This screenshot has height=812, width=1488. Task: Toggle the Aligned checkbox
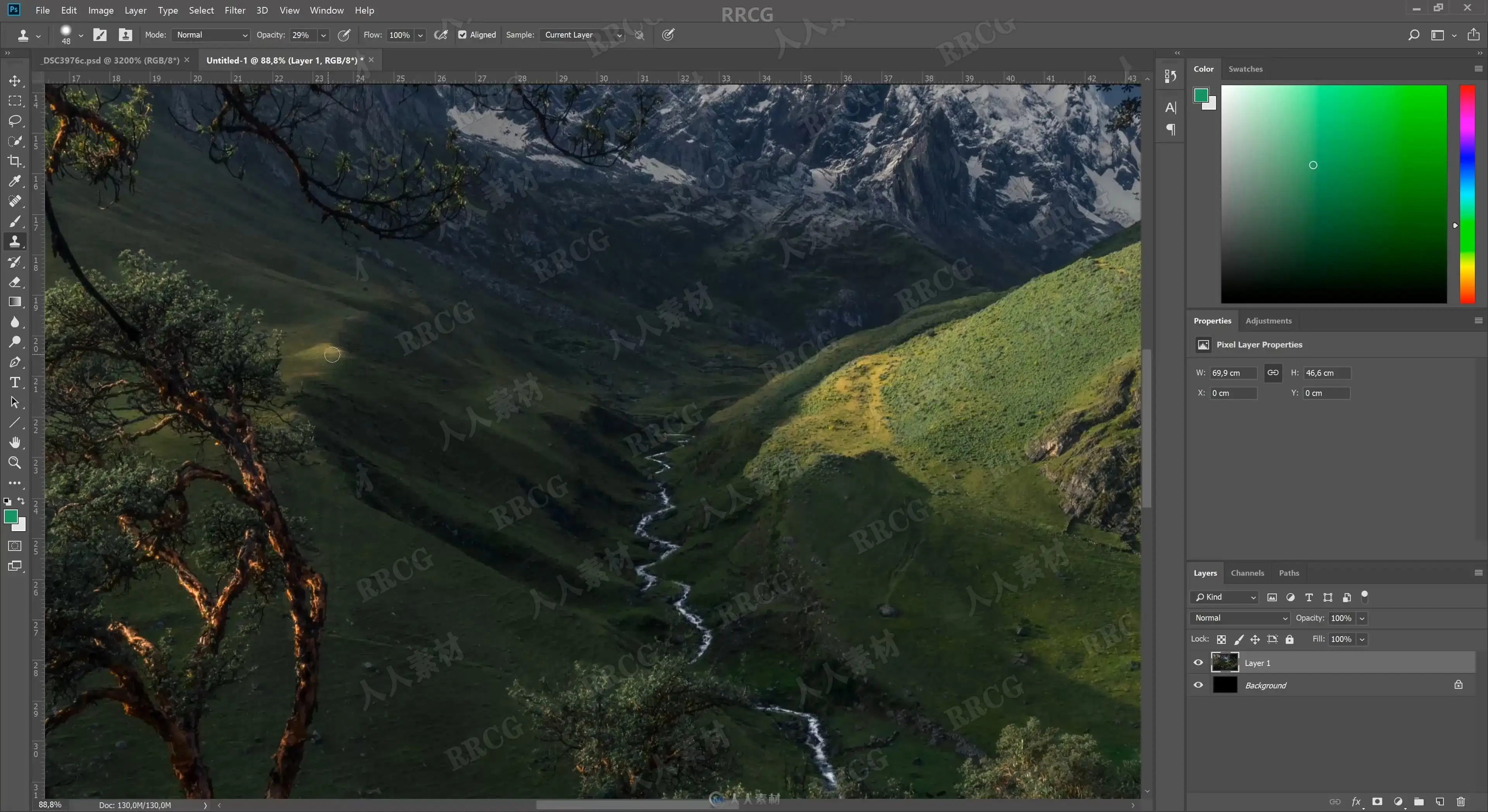pyautogui.click(x=462, y=34)
